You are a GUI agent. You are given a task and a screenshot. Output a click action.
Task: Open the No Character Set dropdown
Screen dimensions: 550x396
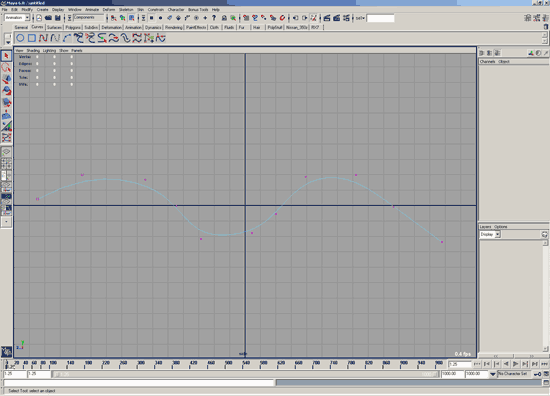coord(515,374)
